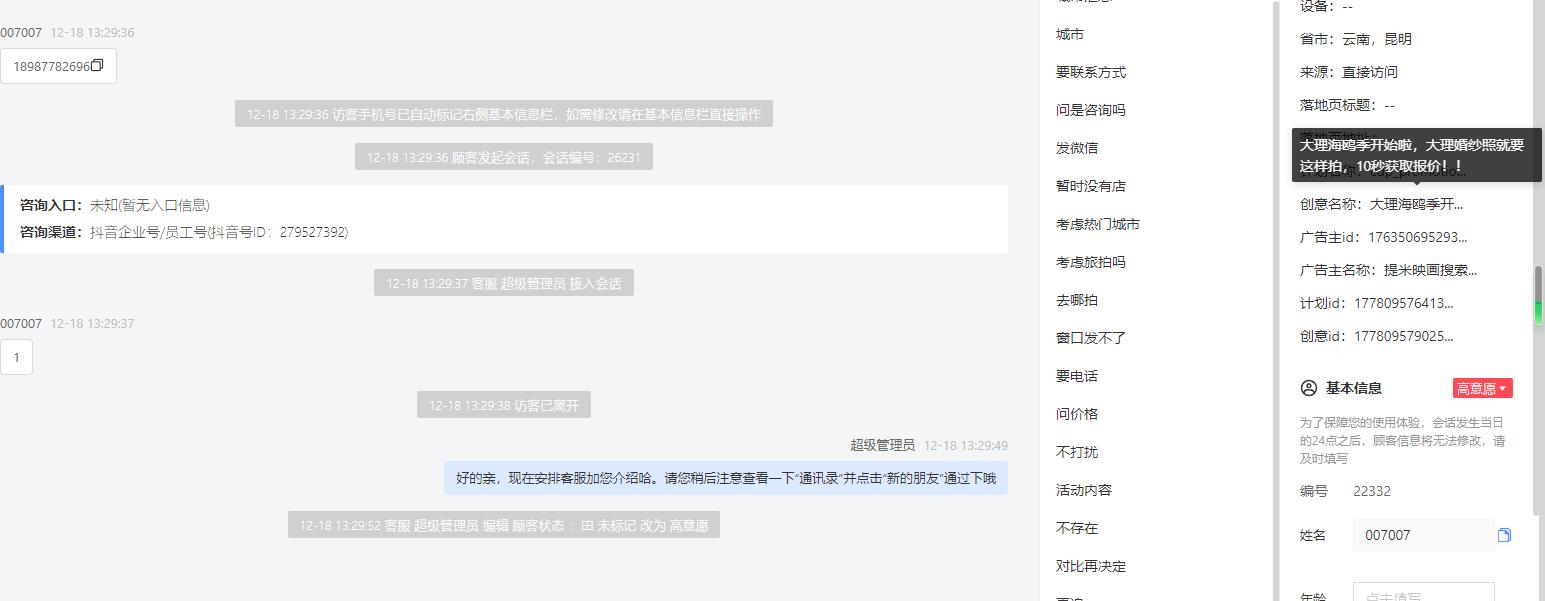Click the copy icon beside the 姓名 field

[x=1504, y=535]
